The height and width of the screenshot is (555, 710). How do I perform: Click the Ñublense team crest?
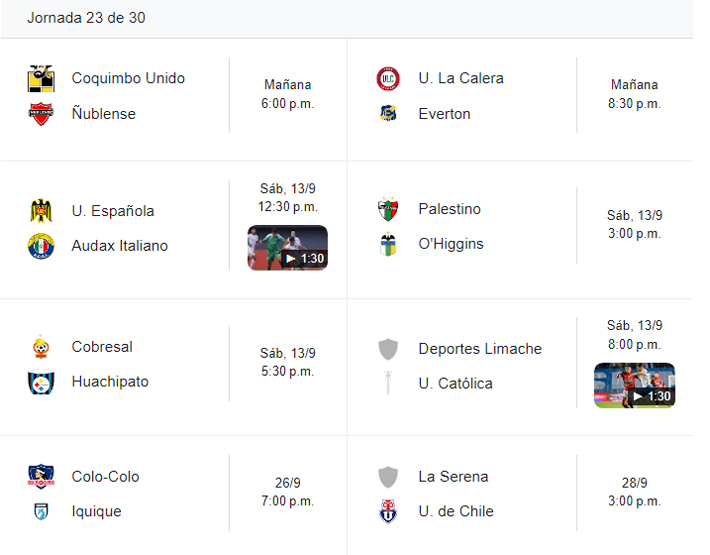(41, 114)
